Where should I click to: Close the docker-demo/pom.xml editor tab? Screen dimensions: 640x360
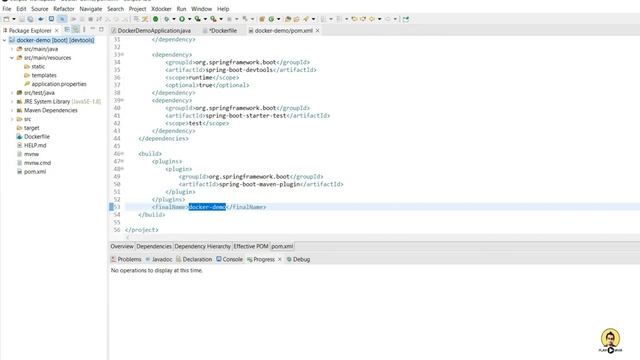[318, 31]
